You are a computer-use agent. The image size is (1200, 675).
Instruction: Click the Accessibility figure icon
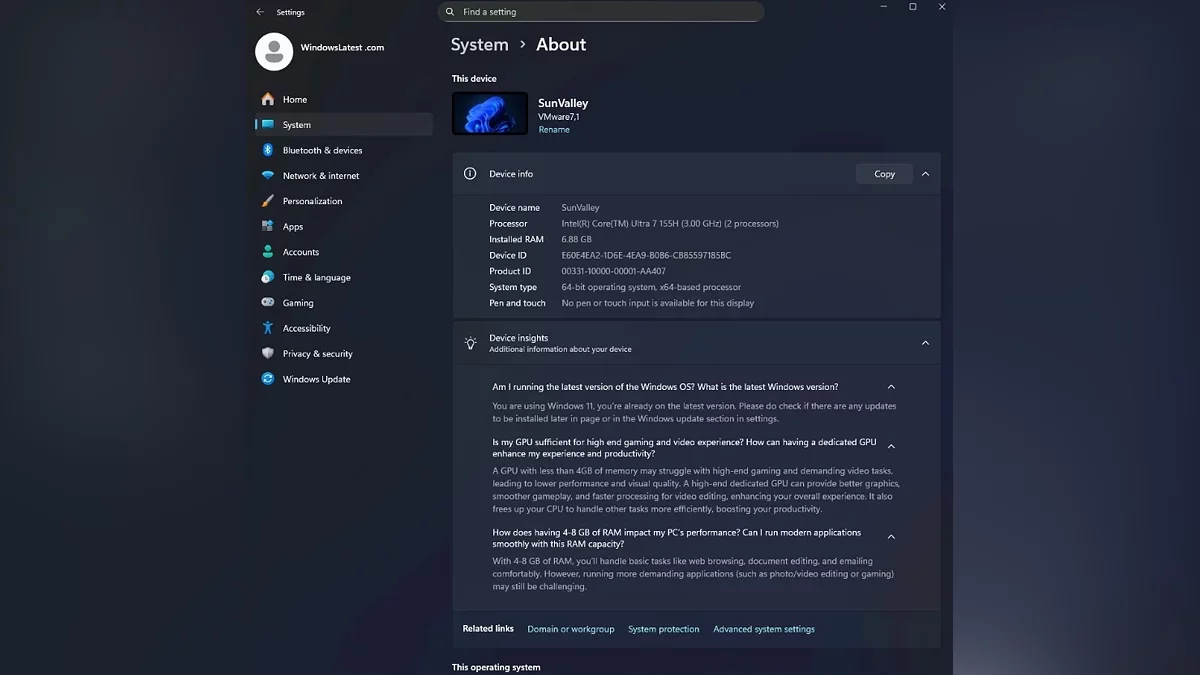(267, 328)
